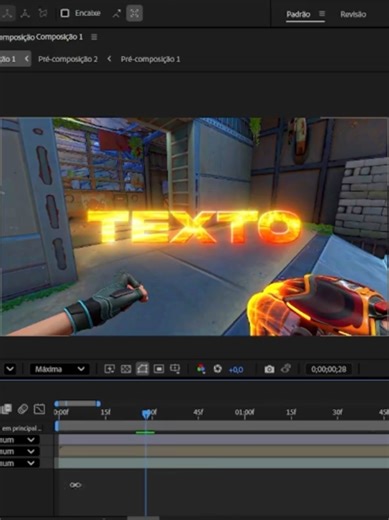Open the zoom dropdown left of Máxima
Viewport: 389px width, 520px height.
click(10, 369)
